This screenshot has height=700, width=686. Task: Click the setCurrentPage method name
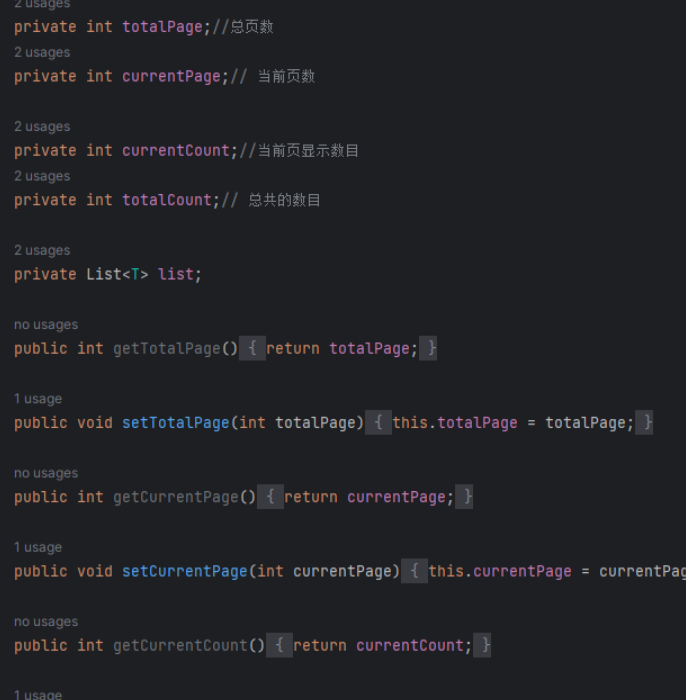point(184,571)
